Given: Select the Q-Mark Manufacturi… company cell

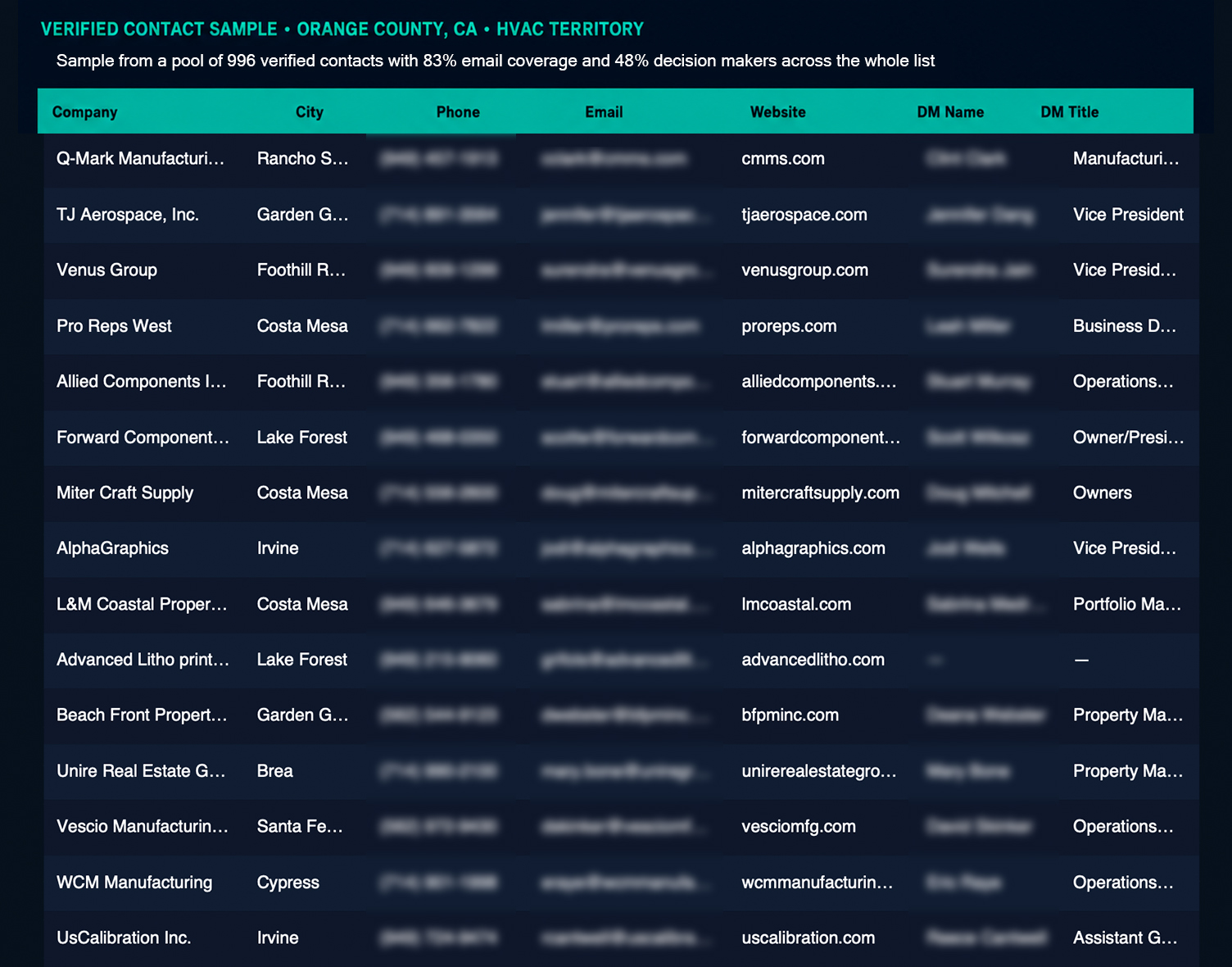Looking at the screenshot, I should point(140,159).
